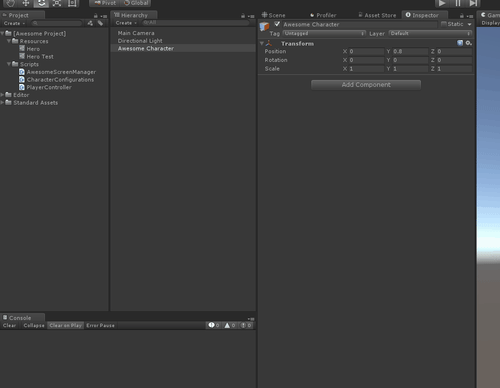Click the Pause button
The image size is (500, 388).
(458, 3)
